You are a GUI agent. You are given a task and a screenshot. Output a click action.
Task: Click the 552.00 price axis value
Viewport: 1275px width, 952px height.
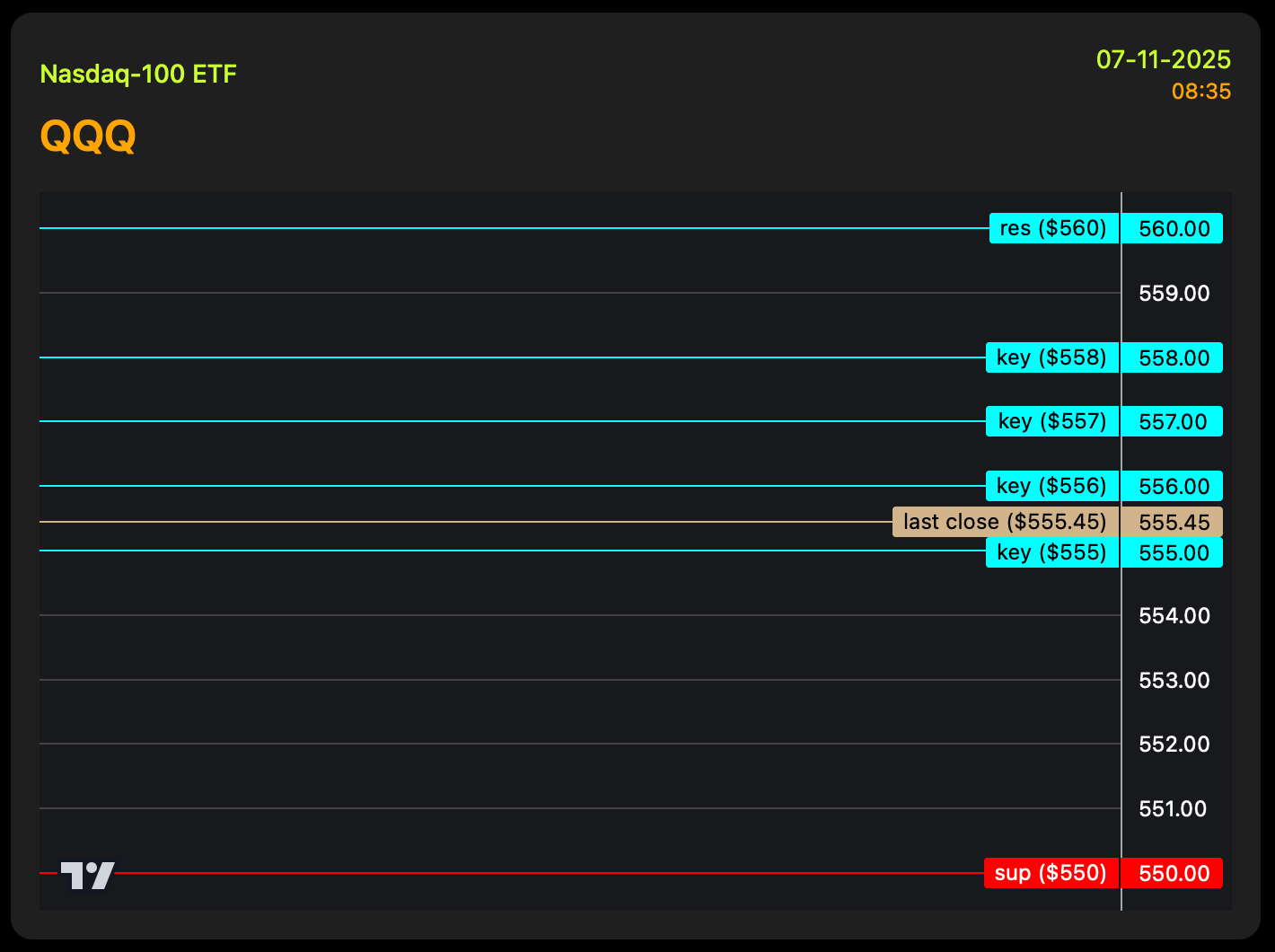pyautogui.click(x=1174, y=745)
